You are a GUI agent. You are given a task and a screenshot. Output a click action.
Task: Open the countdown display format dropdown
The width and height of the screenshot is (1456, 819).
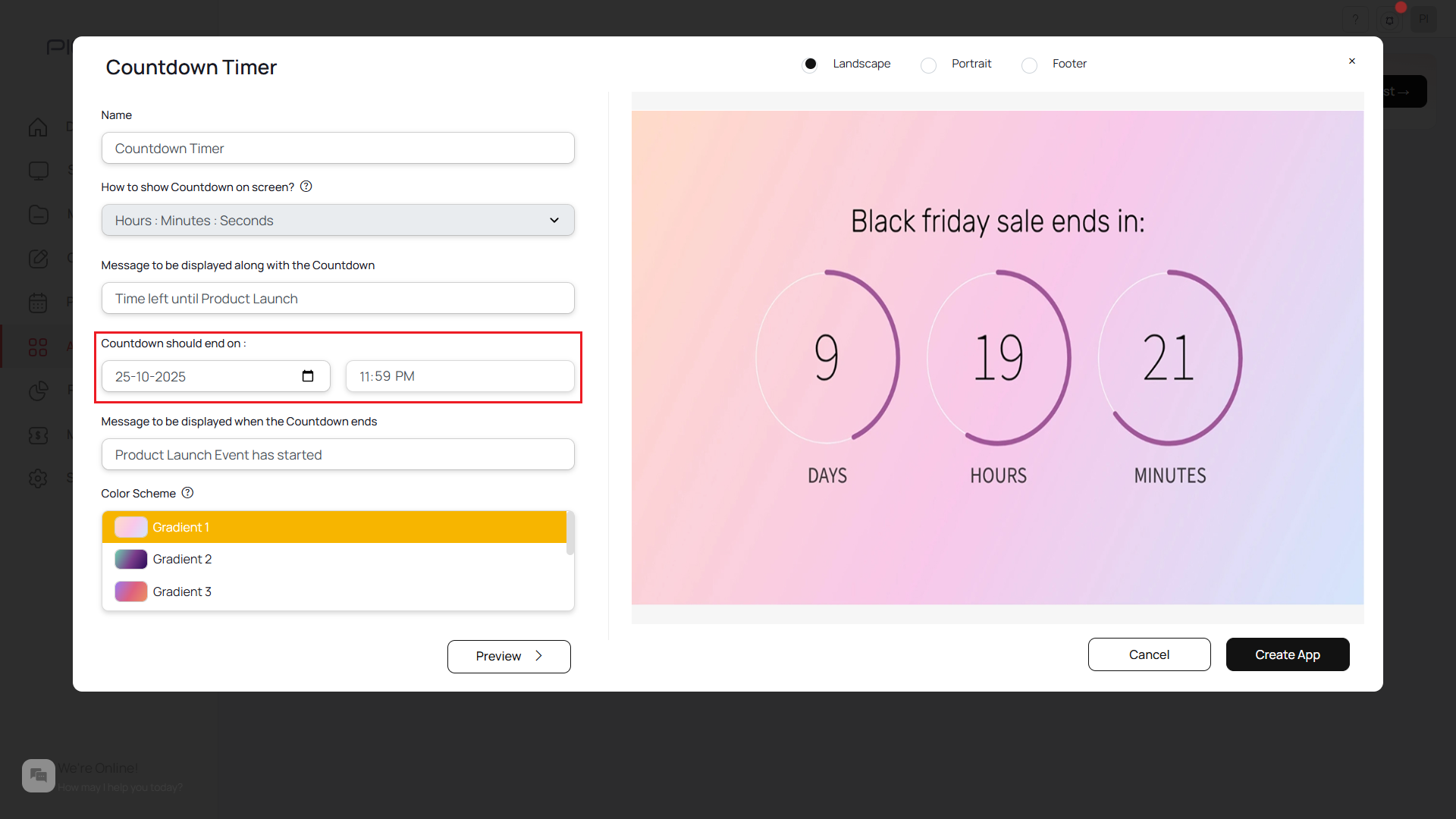point(337,220)
